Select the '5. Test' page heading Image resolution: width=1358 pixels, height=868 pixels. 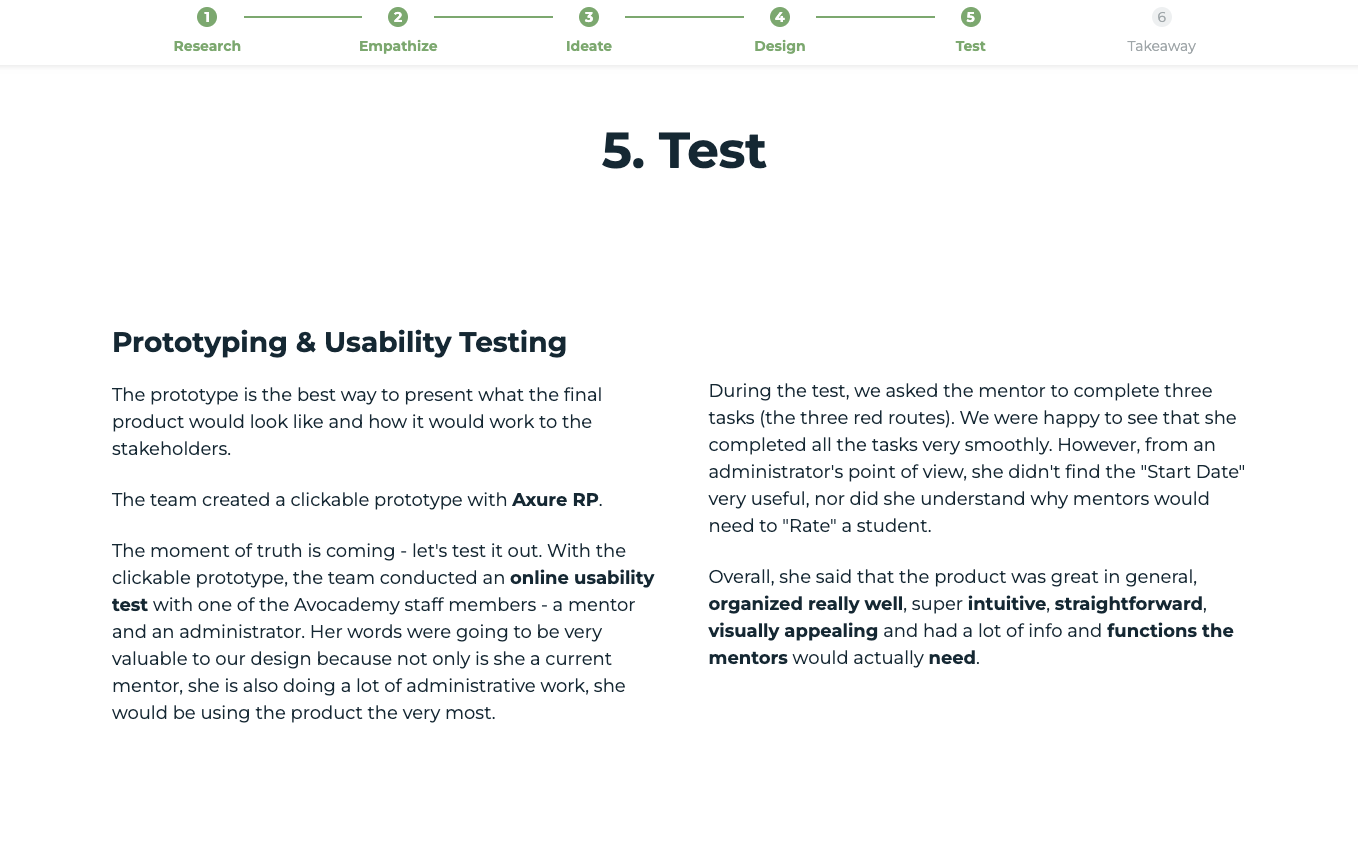pyautogui.click(x=683, y=150)
